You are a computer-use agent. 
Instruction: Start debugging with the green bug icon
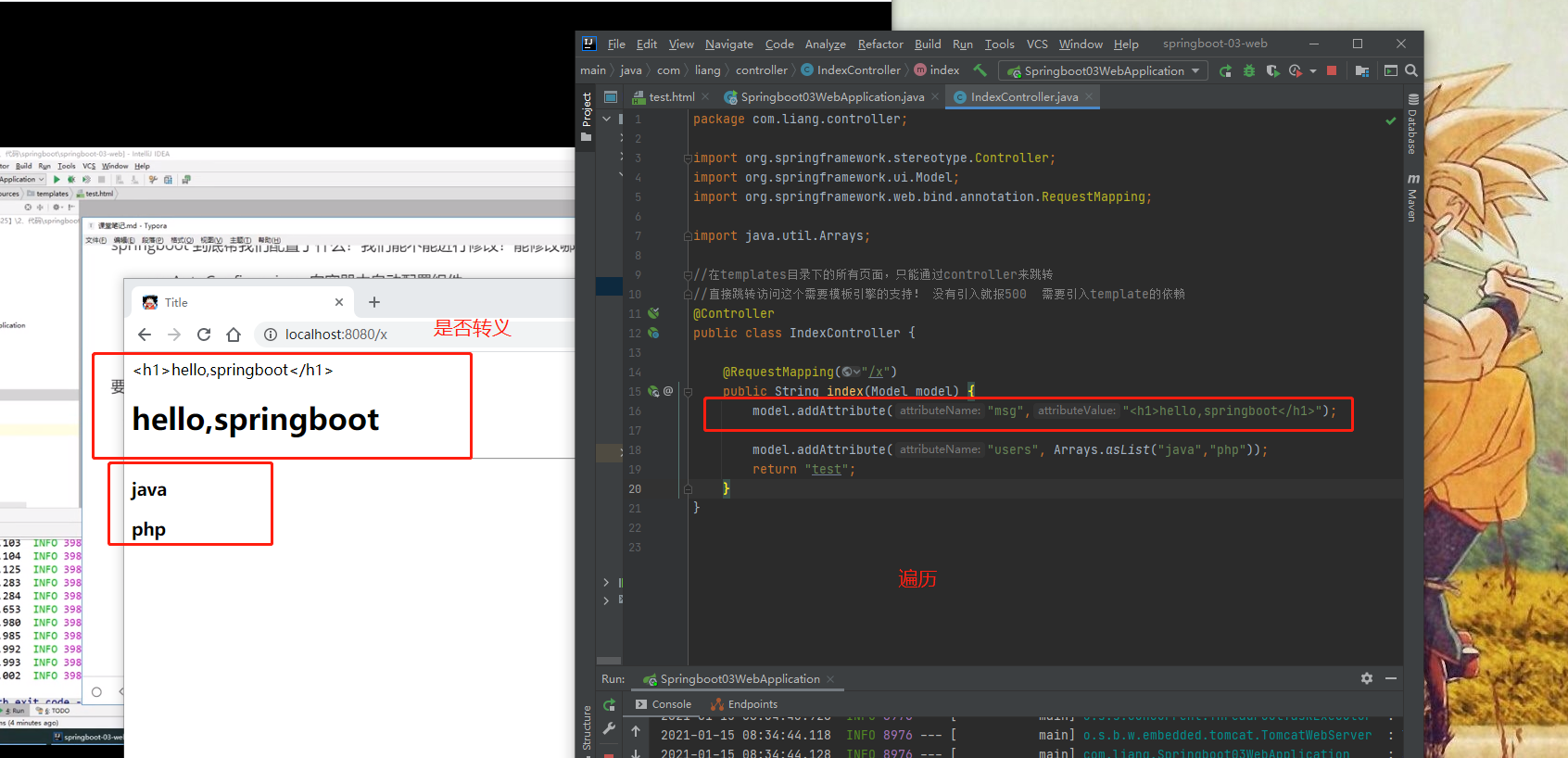point(1249,70)
